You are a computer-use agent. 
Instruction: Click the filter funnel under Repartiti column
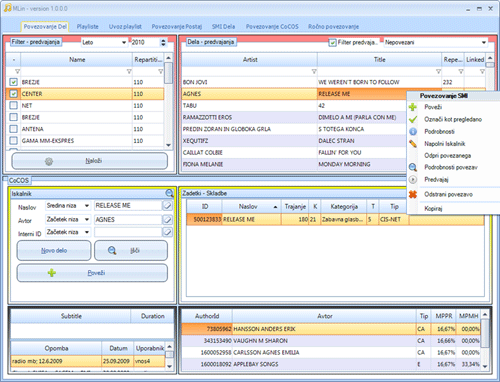(x=160, y=71)
